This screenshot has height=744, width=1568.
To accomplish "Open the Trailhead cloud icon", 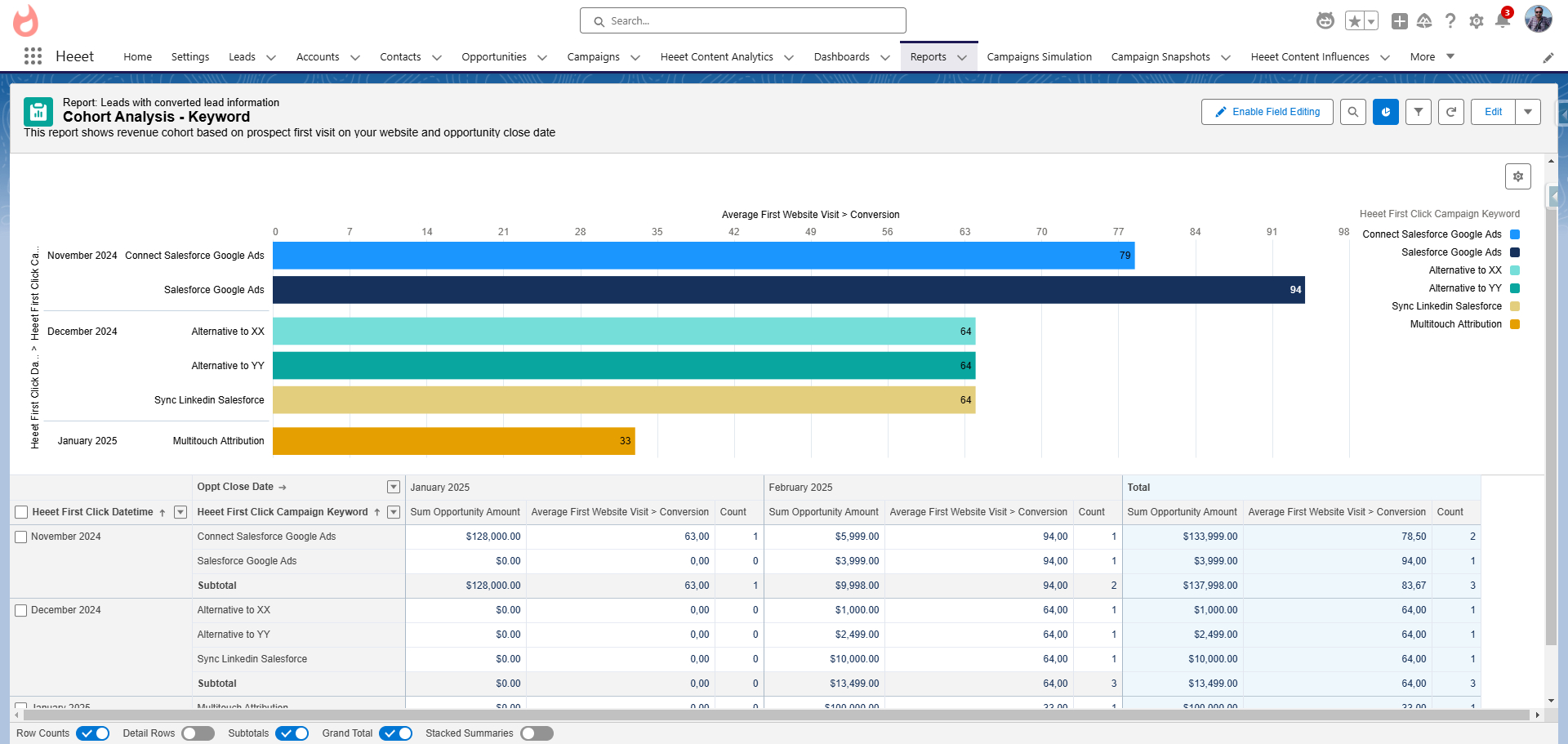I will pos(1424,21).
